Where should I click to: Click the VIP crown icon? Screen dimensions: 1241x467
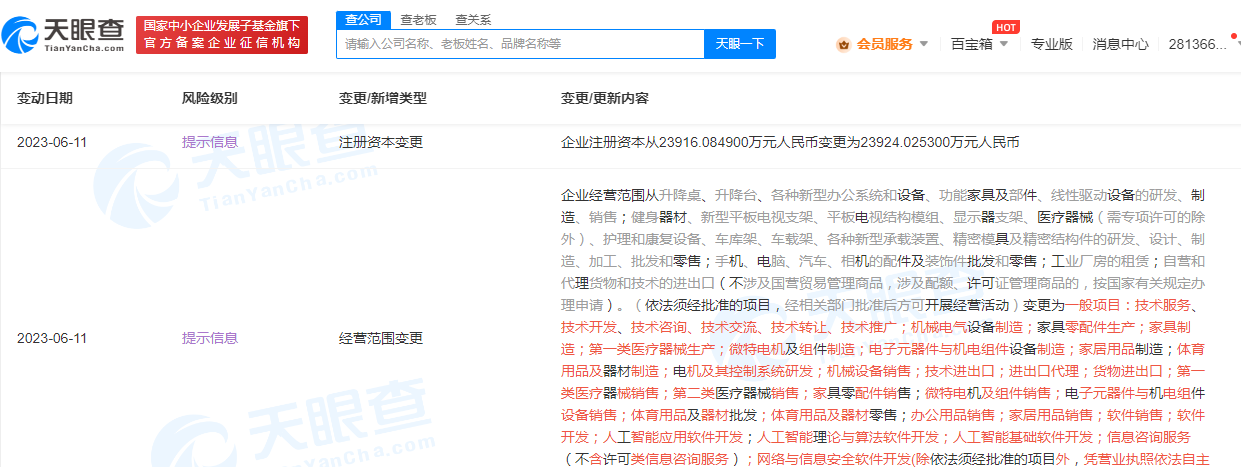(x=842, y=44)
